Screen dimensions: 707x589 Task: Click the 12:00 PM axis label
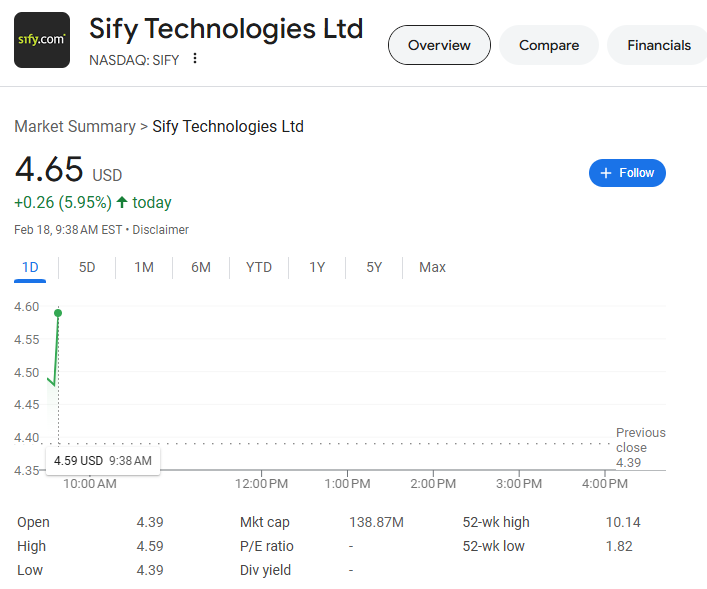click(x=261, y=484)
